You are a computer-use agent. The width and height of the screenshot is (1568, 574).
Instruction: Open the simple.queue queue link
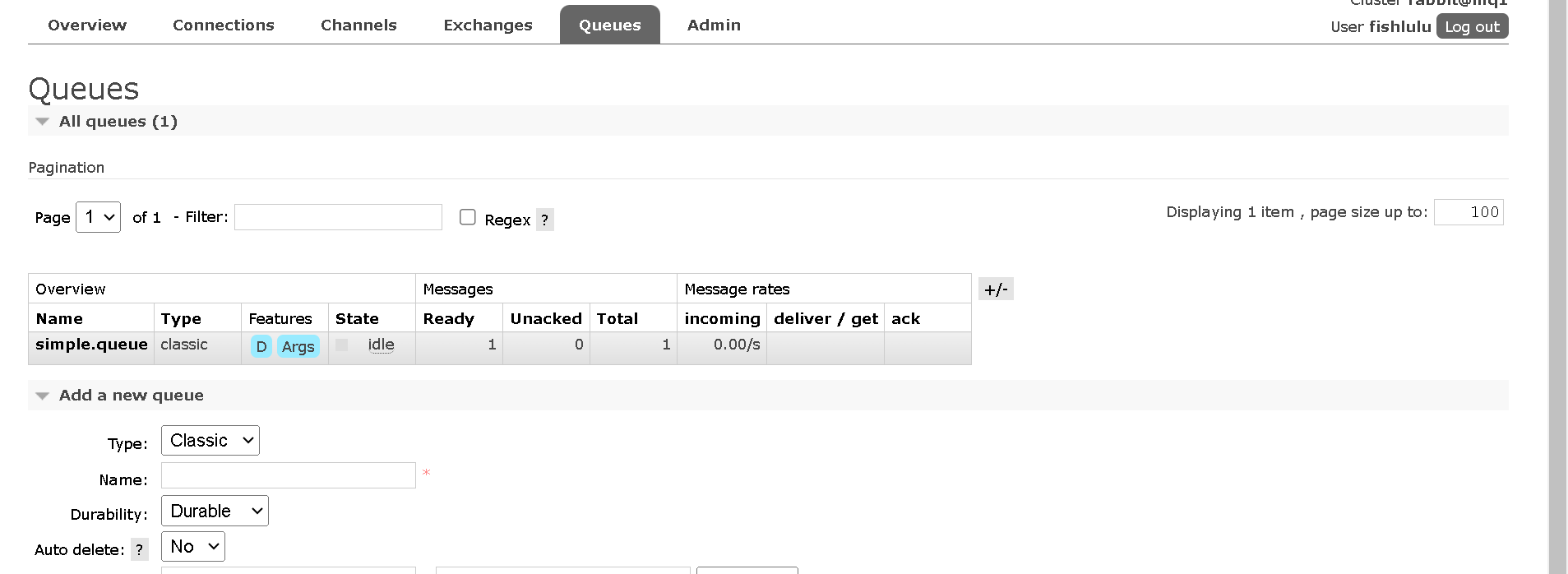tap(91, 345)
